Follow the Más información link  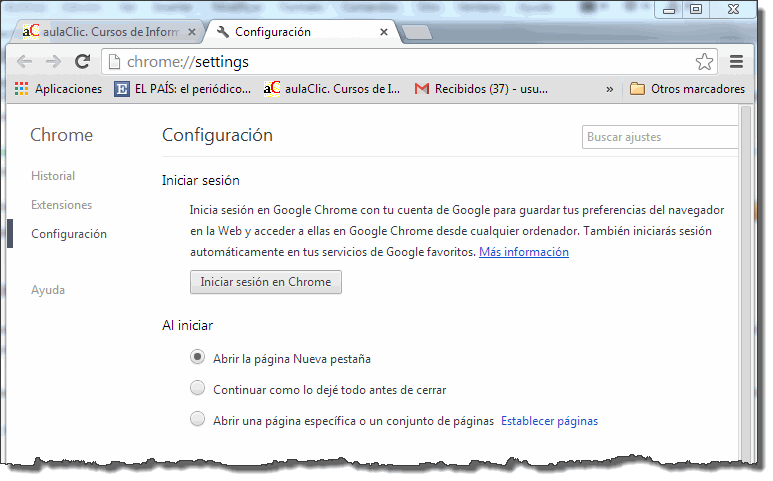(524, 252)
